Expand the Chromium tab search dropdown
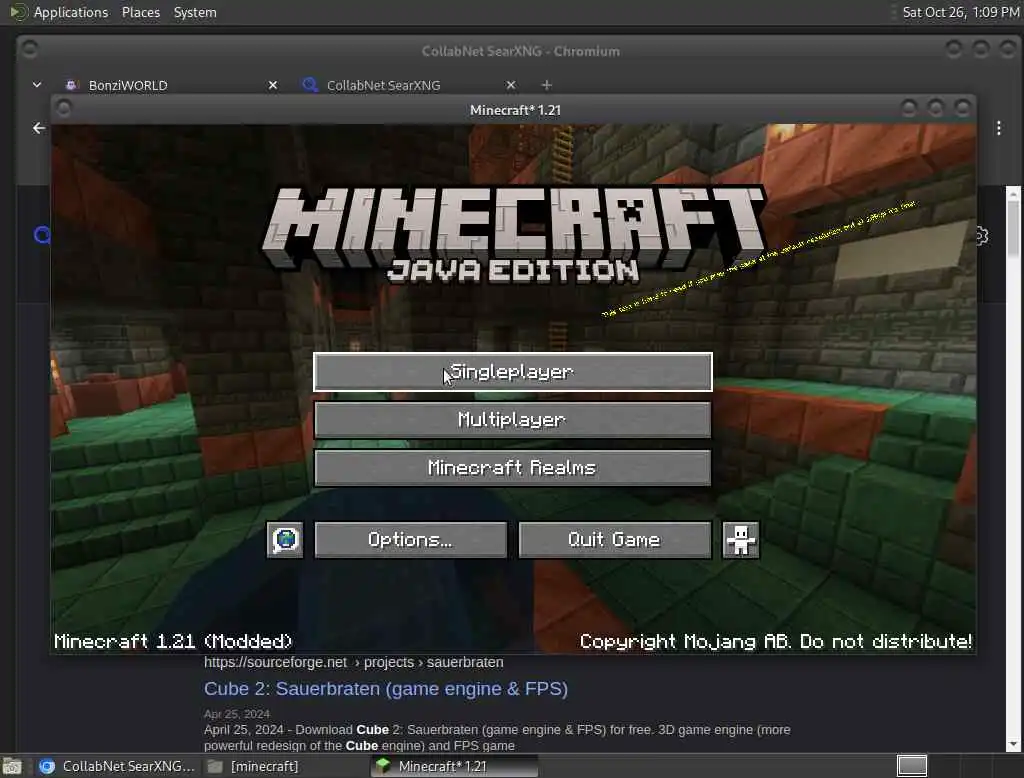Viewport: 1024px width, 778px height. [37, 85]
